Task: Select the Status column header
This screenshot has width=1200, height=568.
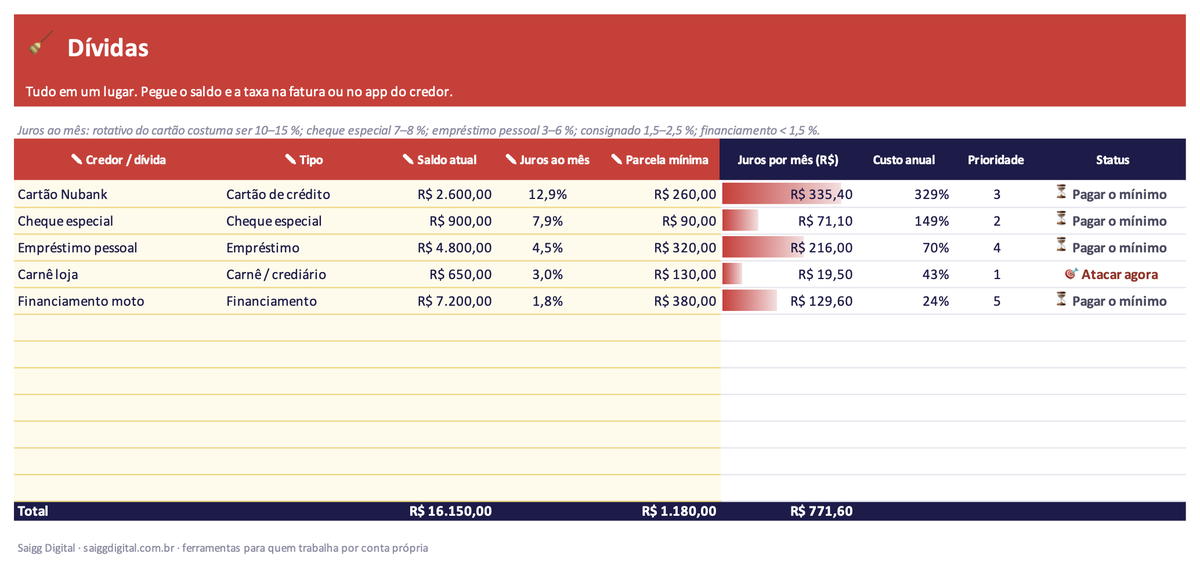Action: 1113,160
